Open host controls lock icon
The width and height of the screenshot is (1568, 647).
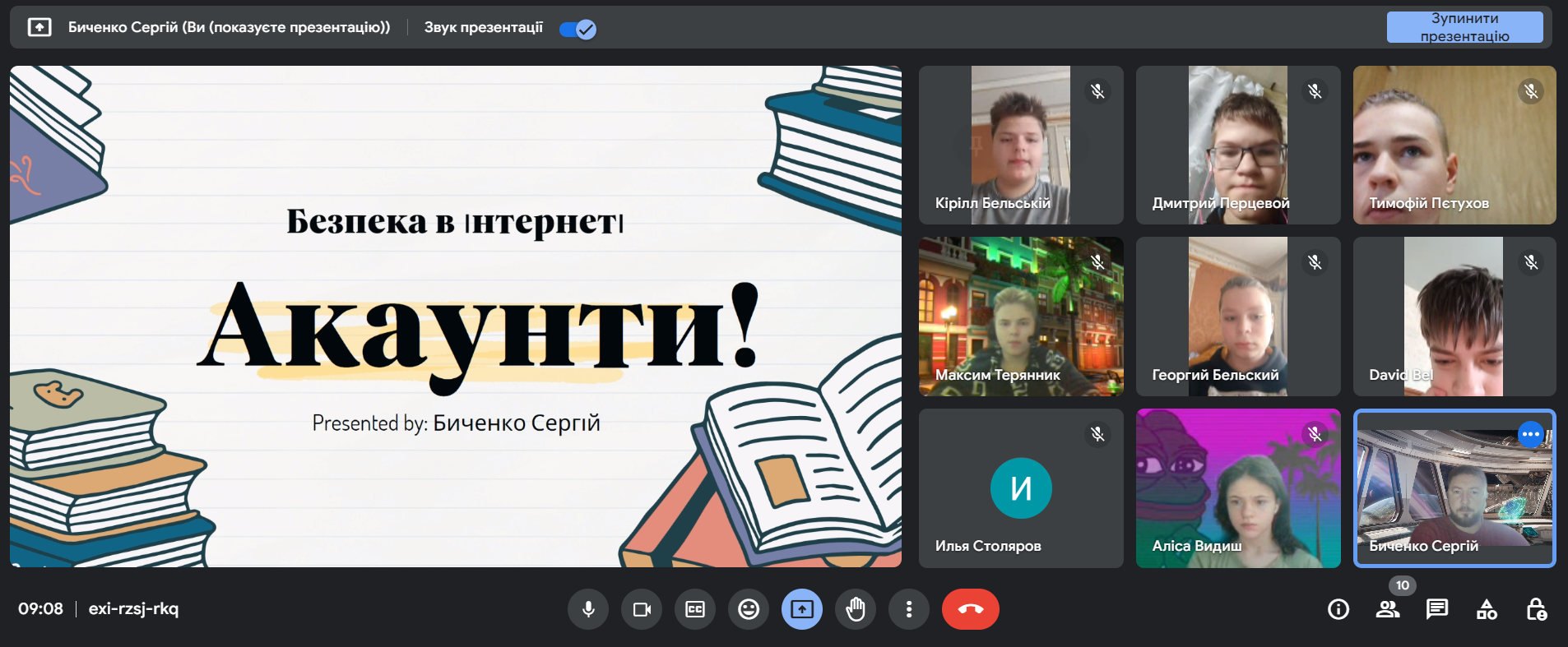click(x=1536, y=609)
